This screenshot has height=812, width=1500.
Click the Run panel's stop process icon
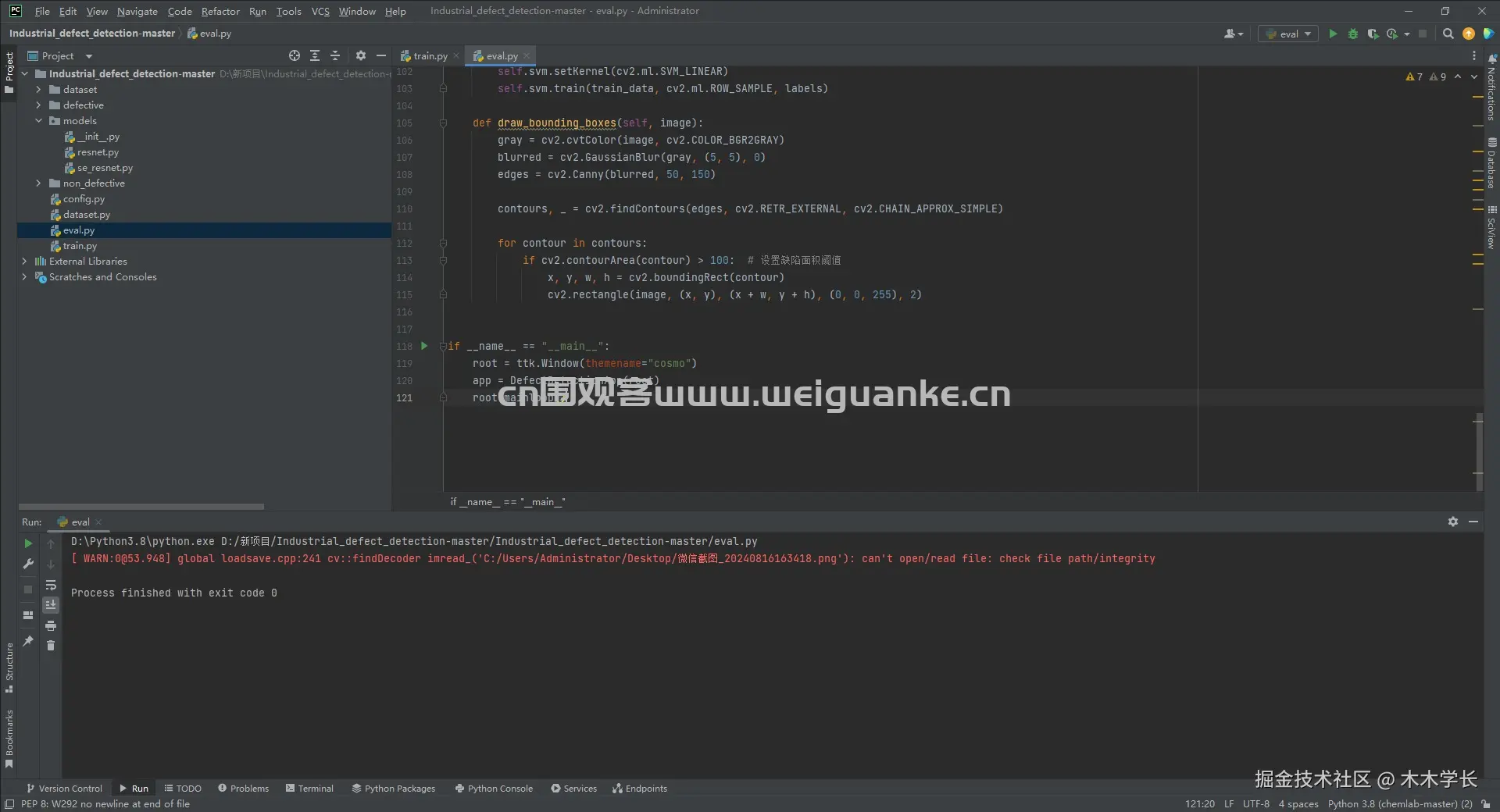[28, 589]
